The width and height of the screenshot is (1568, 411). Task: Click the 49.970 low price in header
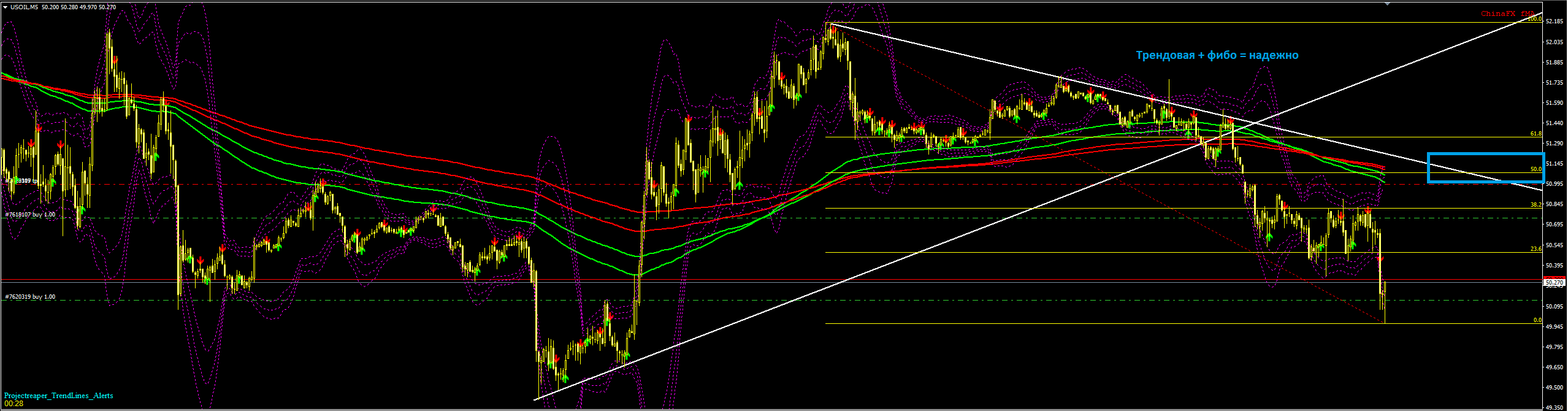[89, 7]
